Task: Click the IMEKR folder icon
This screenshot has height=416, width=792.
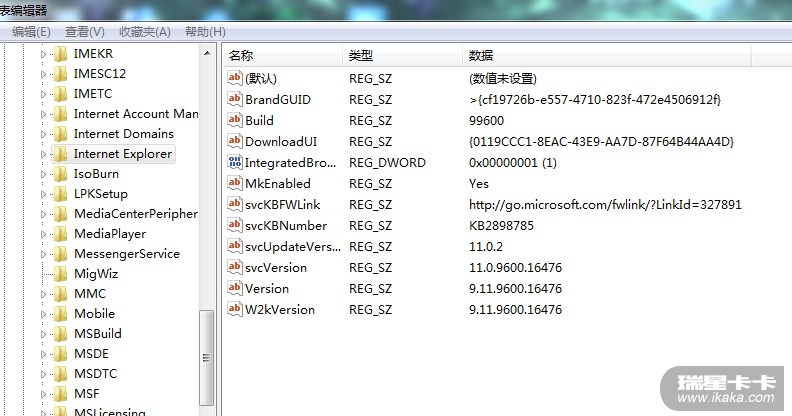Action: [x=60, y=54]
